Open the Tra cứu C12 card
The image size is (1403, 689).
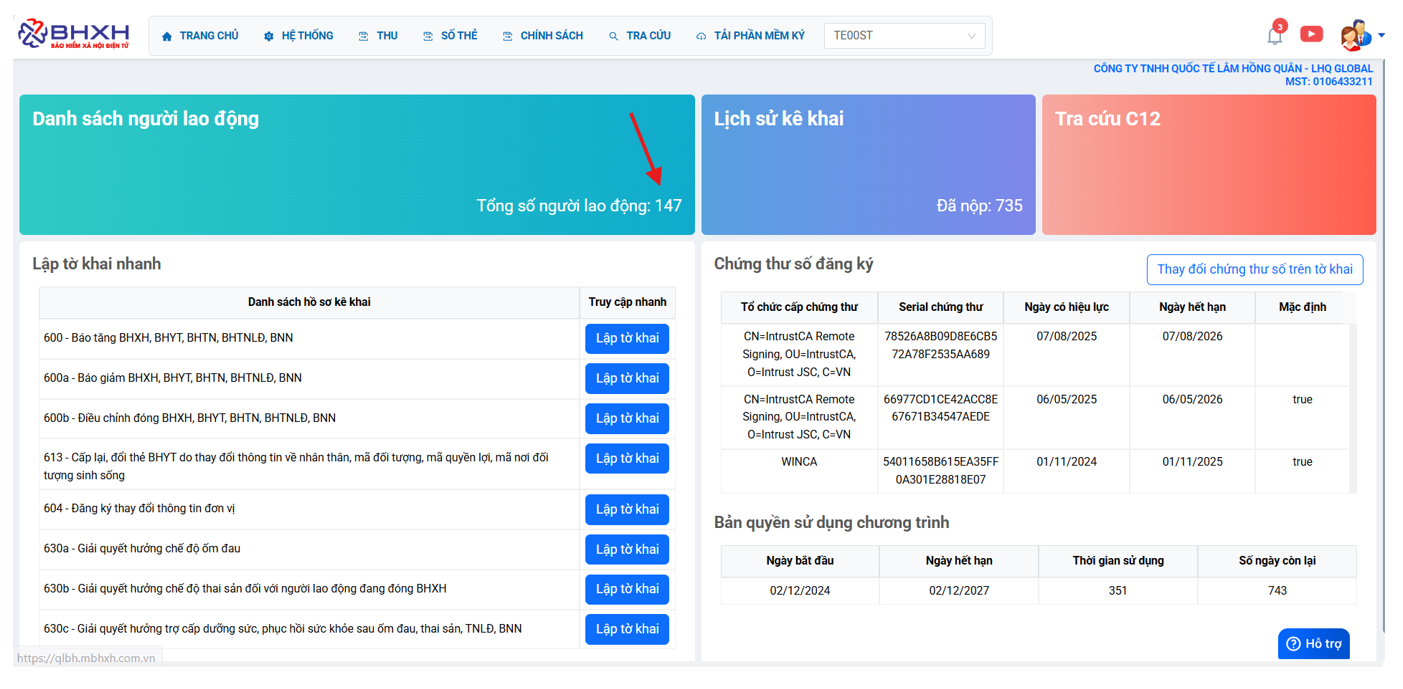tap(1208, 165)
